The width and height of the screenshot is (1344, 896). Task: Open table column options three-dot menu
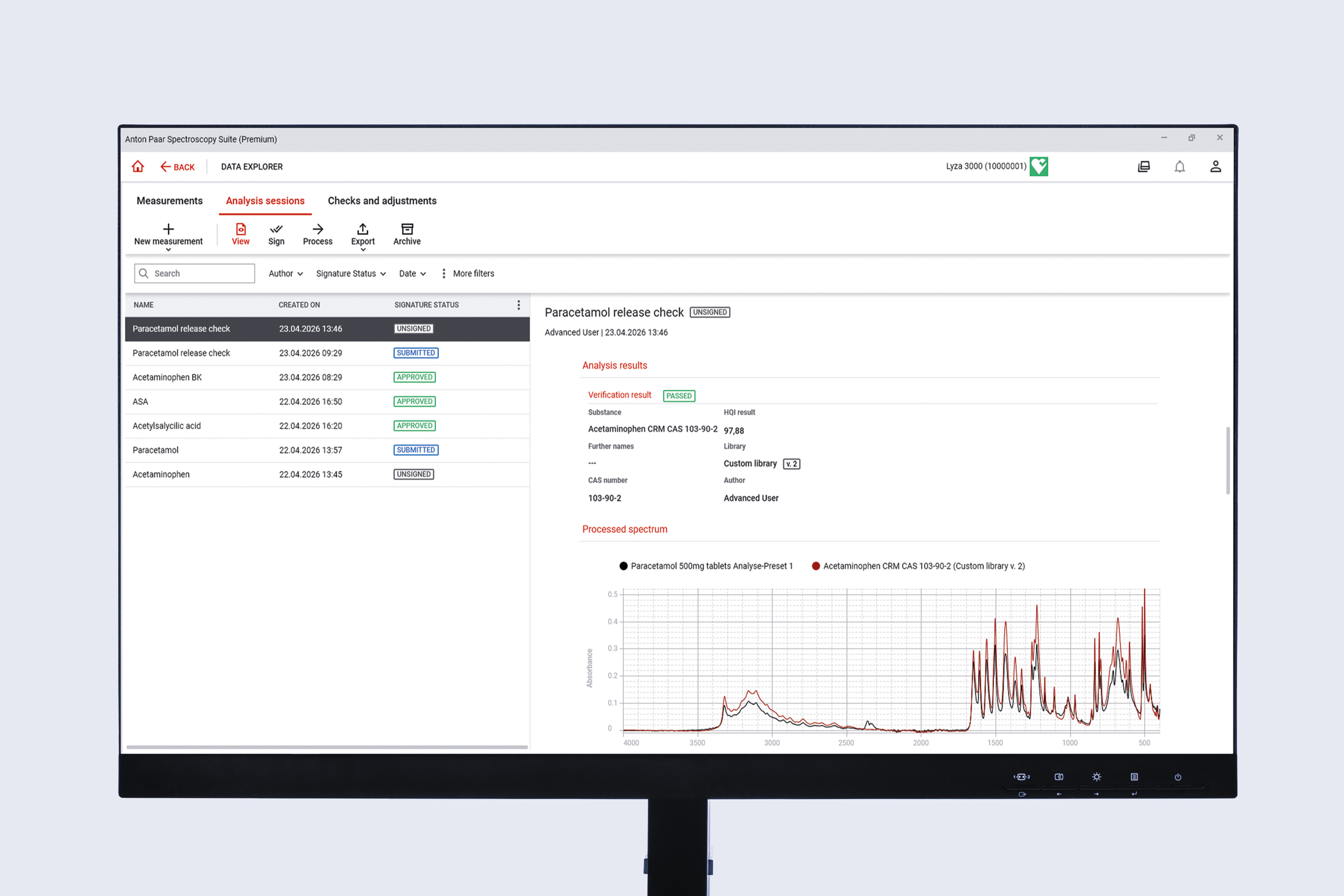(519, 305)
